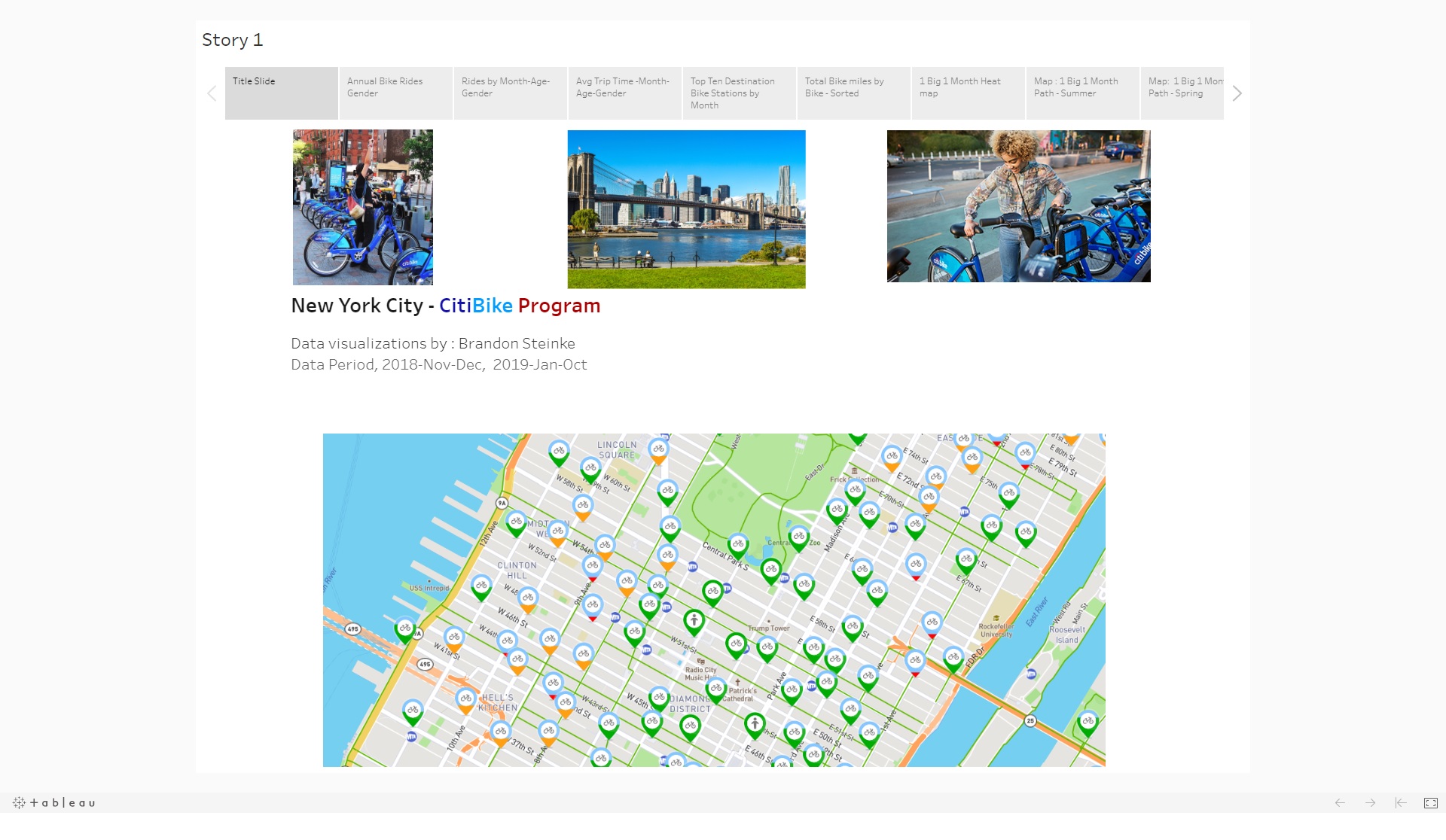Click the Story 1 title
The height and width of the screenshot is (840, 1446).
(232, 40)
